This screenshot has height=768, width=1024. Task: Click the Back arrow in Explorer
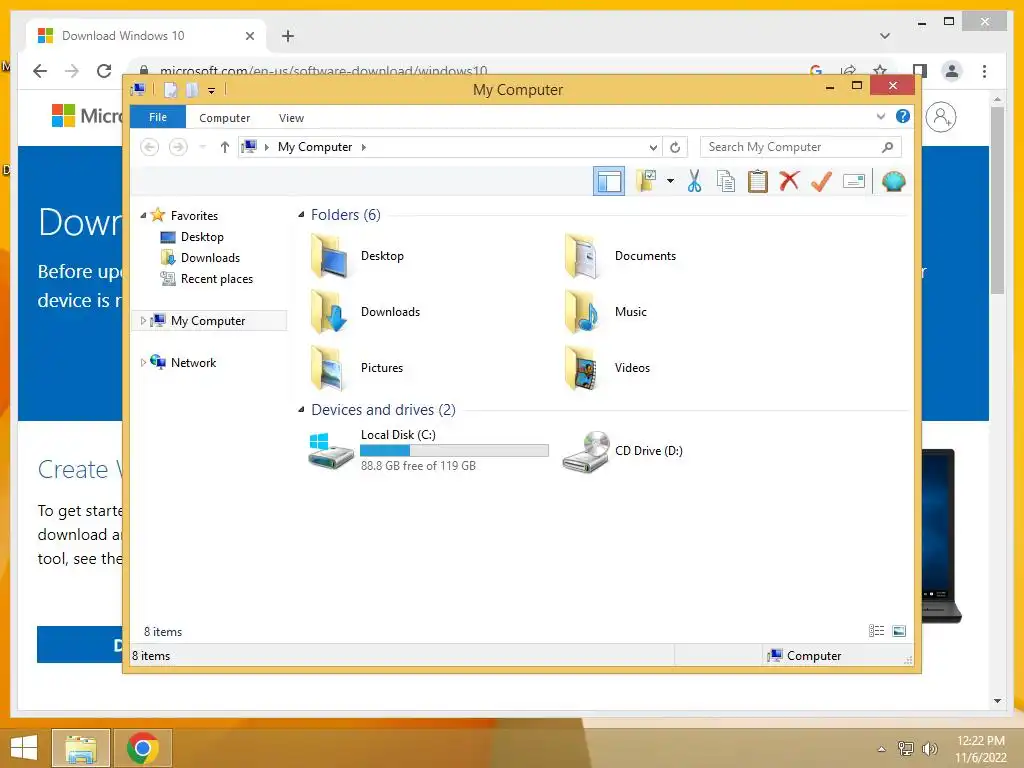[150, 147]
